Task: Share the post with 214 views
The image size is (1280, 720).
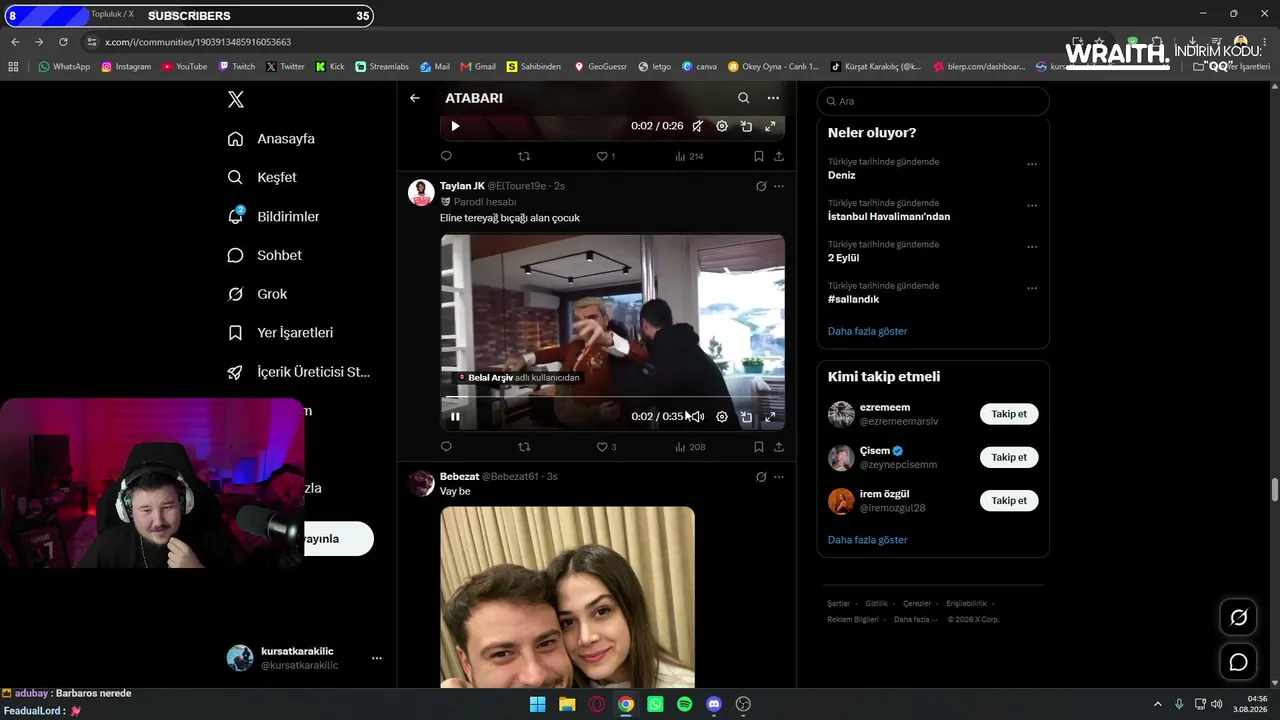Action: [779, 156]
